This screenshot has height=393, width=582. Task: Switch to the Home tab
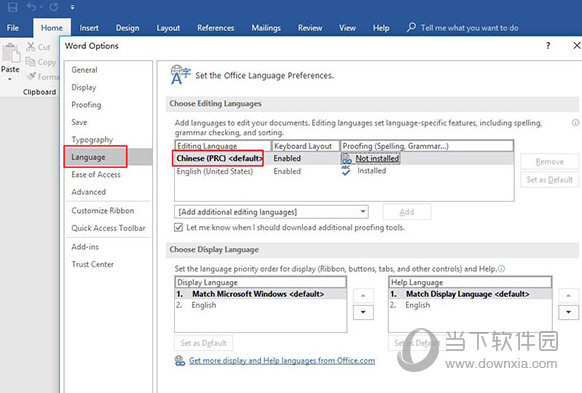tap(52, 28)
